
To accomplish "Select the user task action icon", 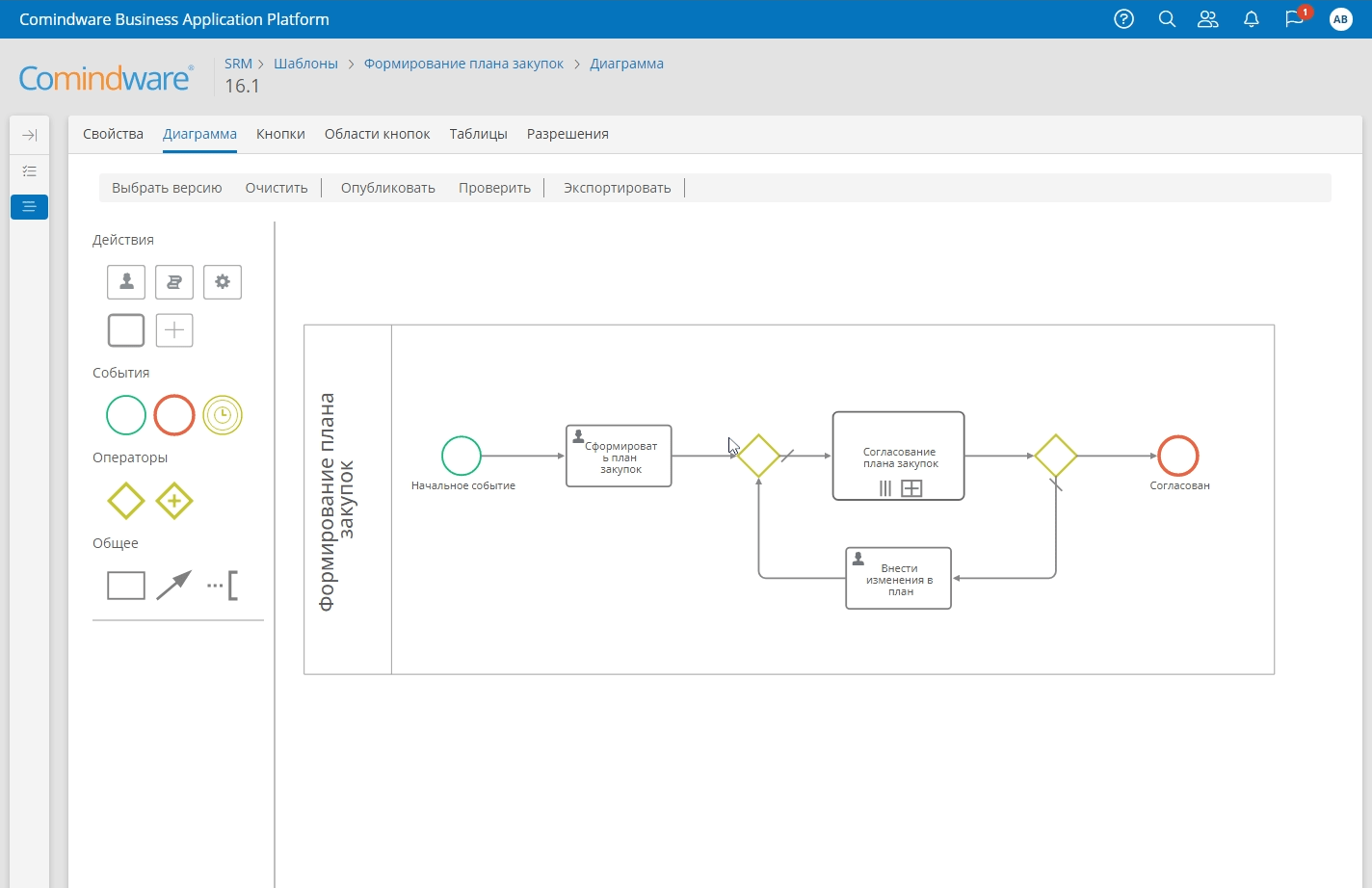I will (x=126, y=282).
